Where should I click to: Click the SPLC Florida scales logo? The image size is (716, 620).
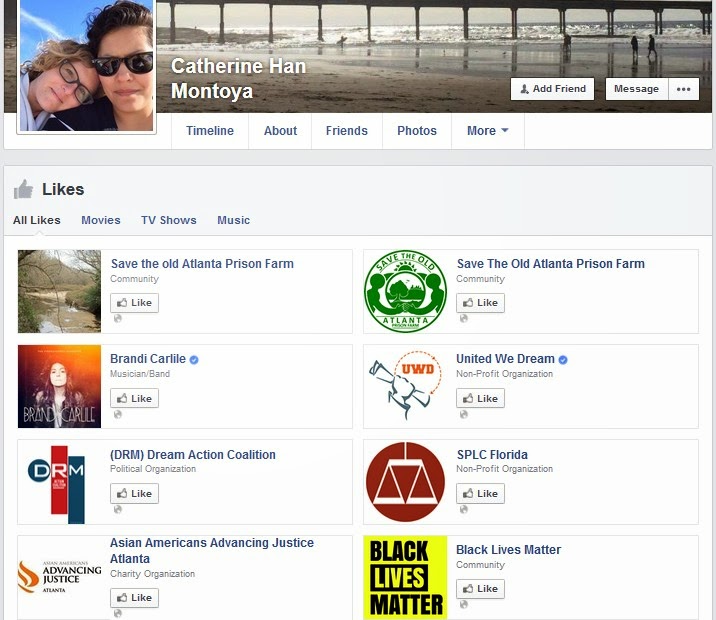pyautogui.click(x=405, y=482)
